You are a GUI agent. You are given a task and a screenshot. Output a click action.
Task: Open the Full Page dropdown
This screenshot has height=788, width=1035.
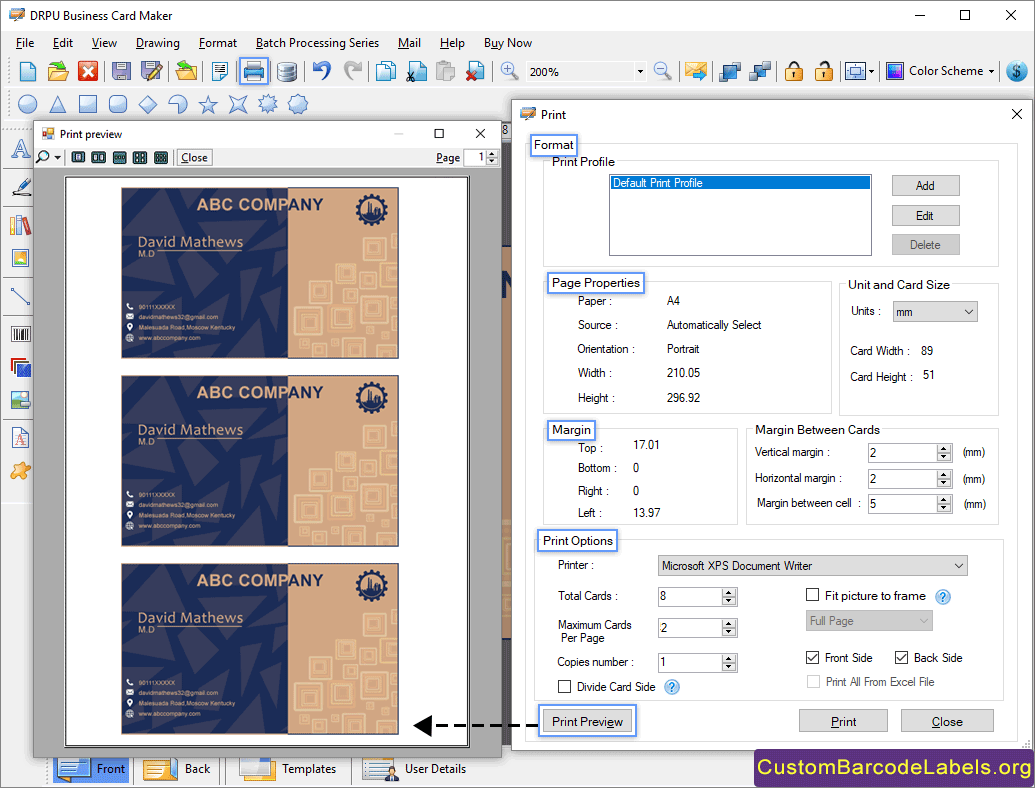point(869,620)
